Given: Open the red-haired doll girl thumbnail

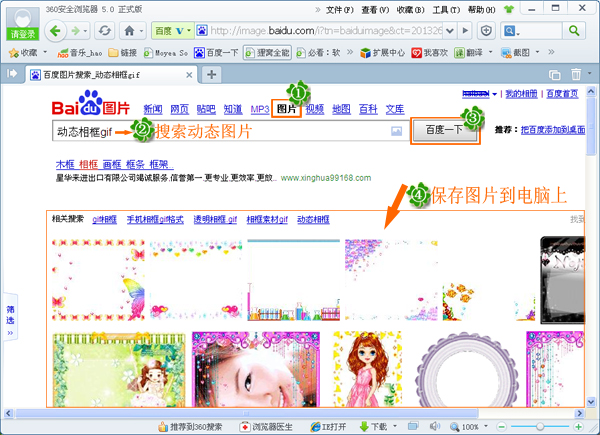Looking at the screenshot, I should pyautogui.click(x=367, y=369).
